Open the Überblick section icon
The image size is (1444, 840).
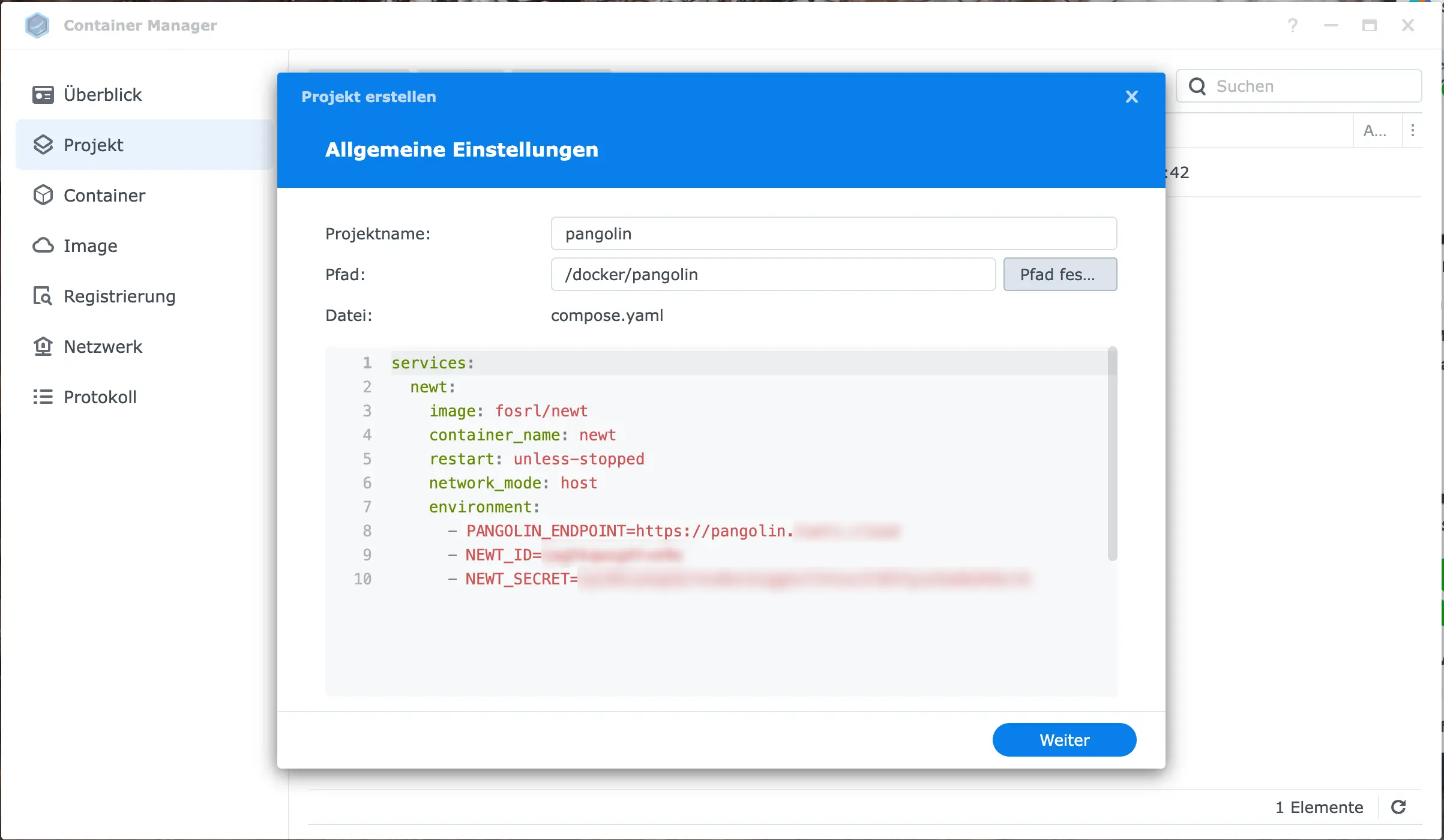[x=43, y=94]
